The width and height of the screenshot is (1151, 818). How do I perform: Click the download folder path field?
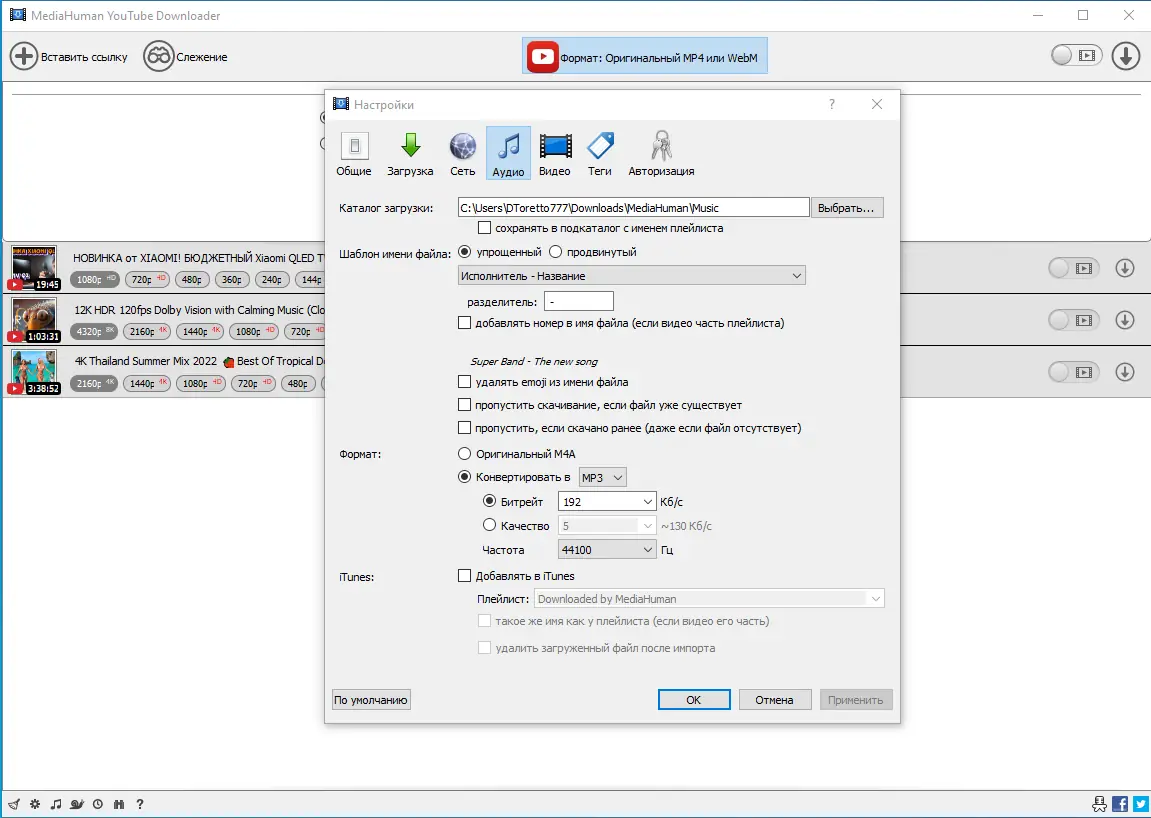(633, 208)
